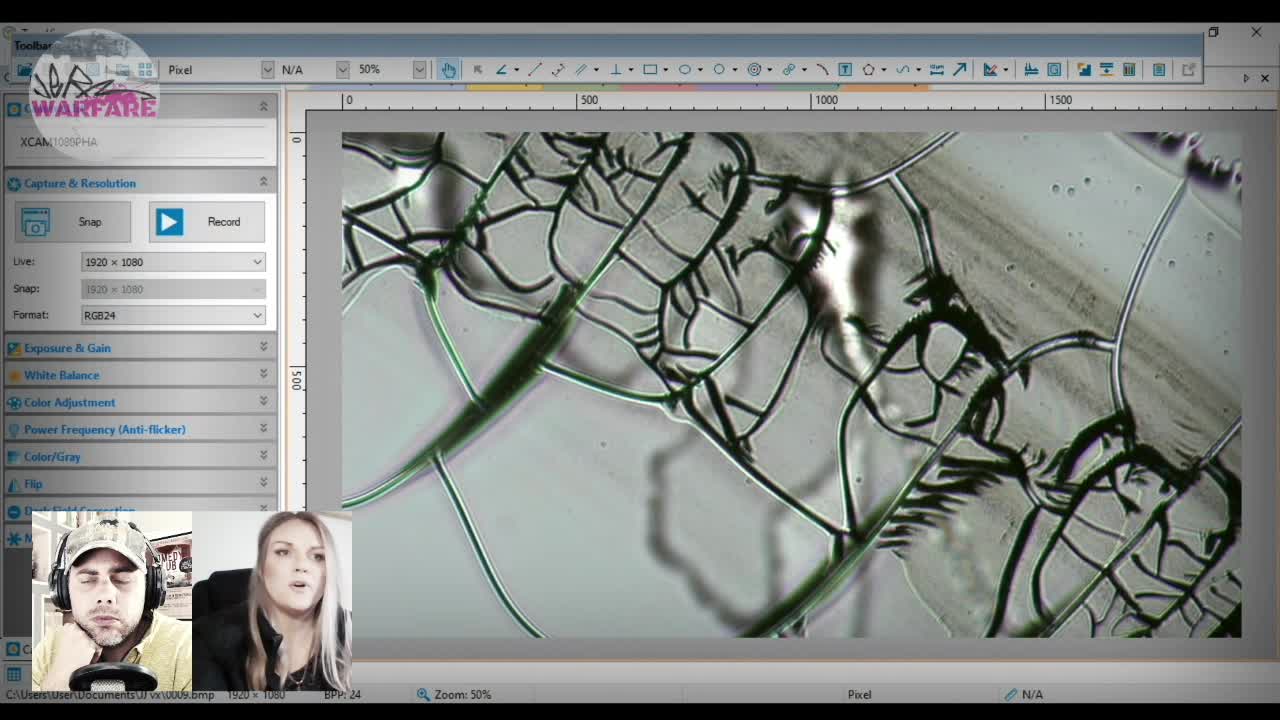Viewport: 1280px width, 720px height.
Task: Click the microscope image in the viewer
Action: [791, 384]
